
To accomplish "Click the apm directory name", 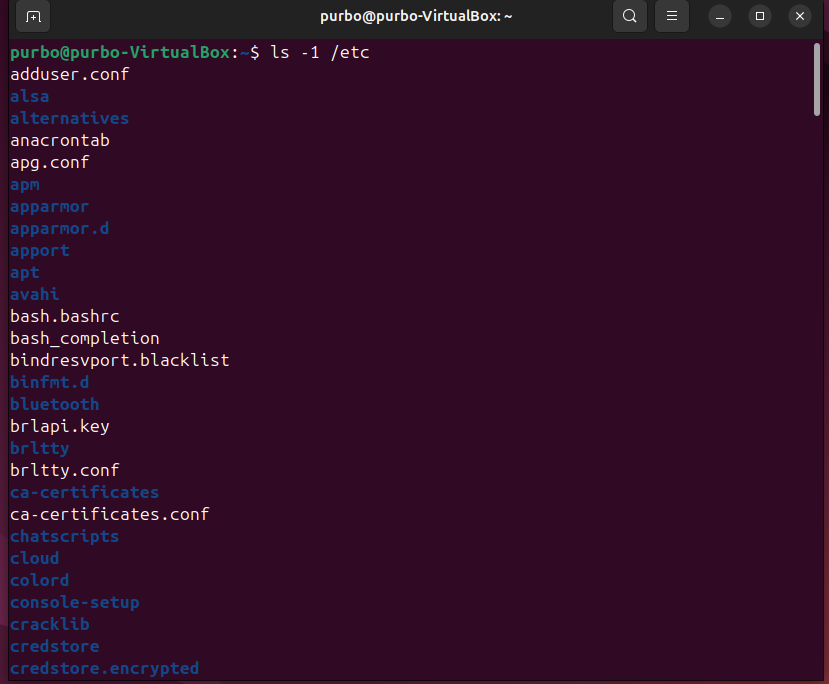I will (25, 184).
